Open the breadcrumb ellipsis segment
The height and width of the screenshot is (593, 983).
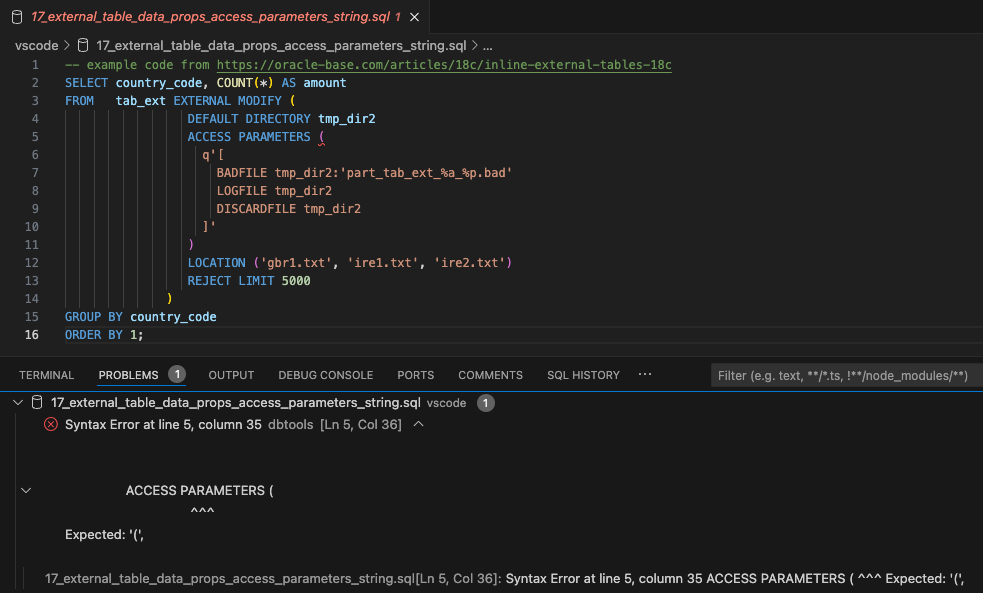488,46
